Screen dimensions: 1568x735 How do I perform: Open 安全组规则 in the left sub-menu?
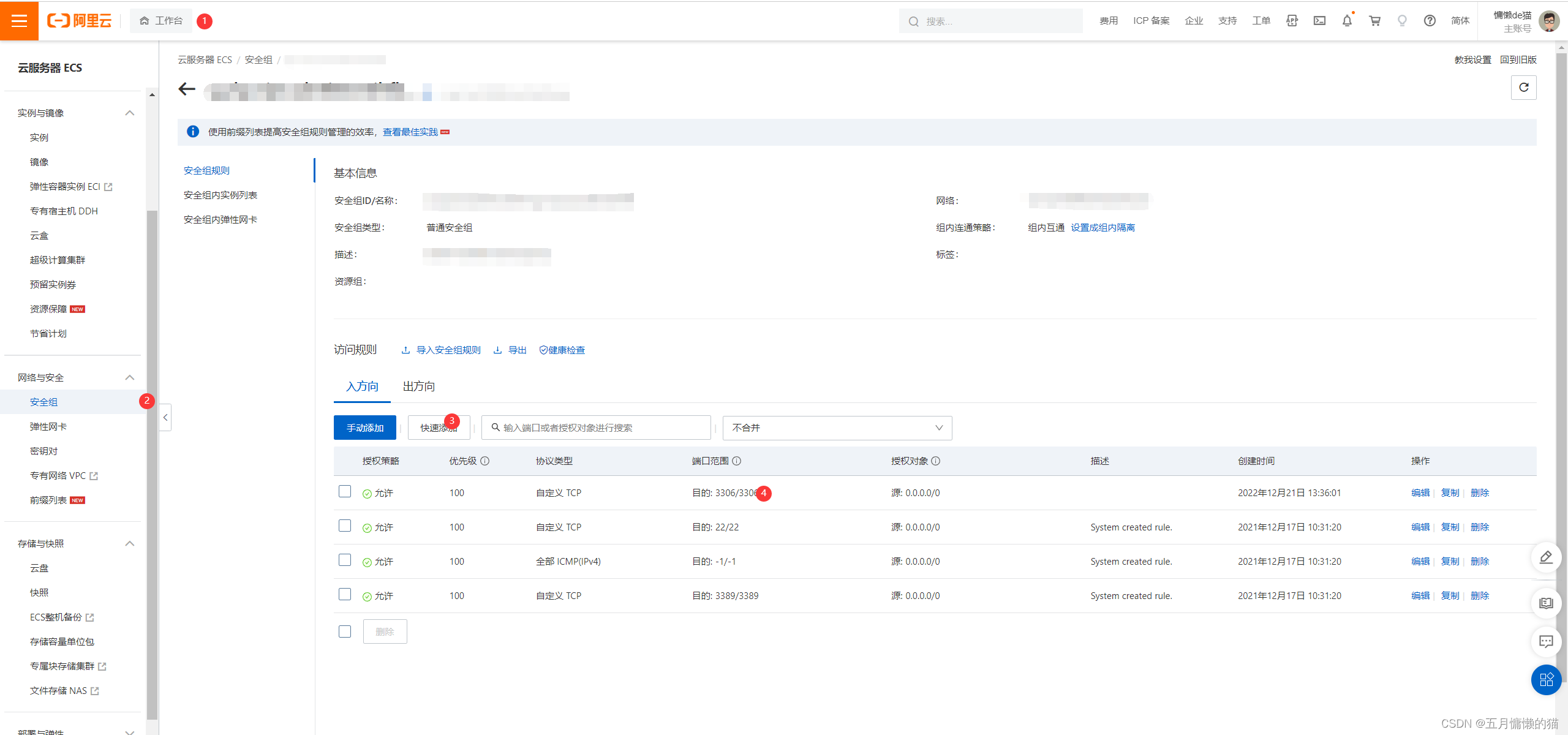pos(207,171)
